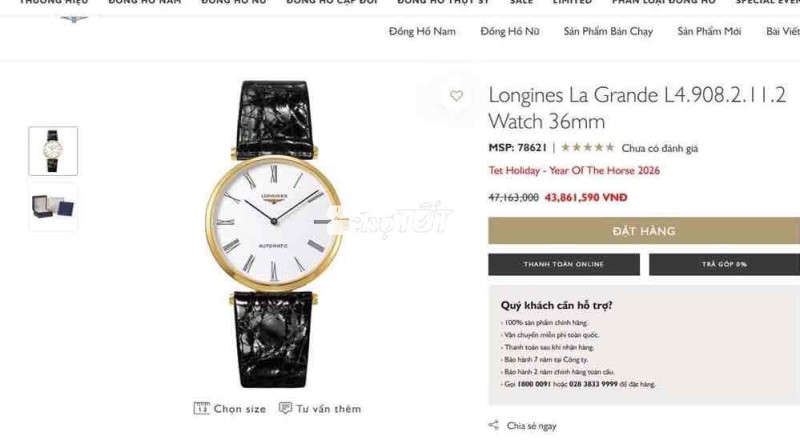800x440 pixels.
Task: Click the main Longines watch image
Action: pos(274,234)
